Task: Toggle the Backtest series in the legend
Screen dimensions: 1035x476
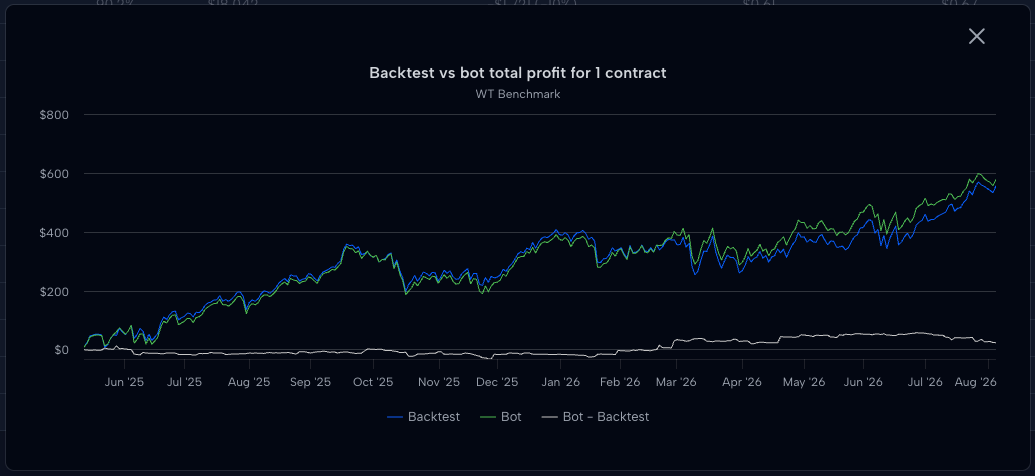Action: point(423,417)
